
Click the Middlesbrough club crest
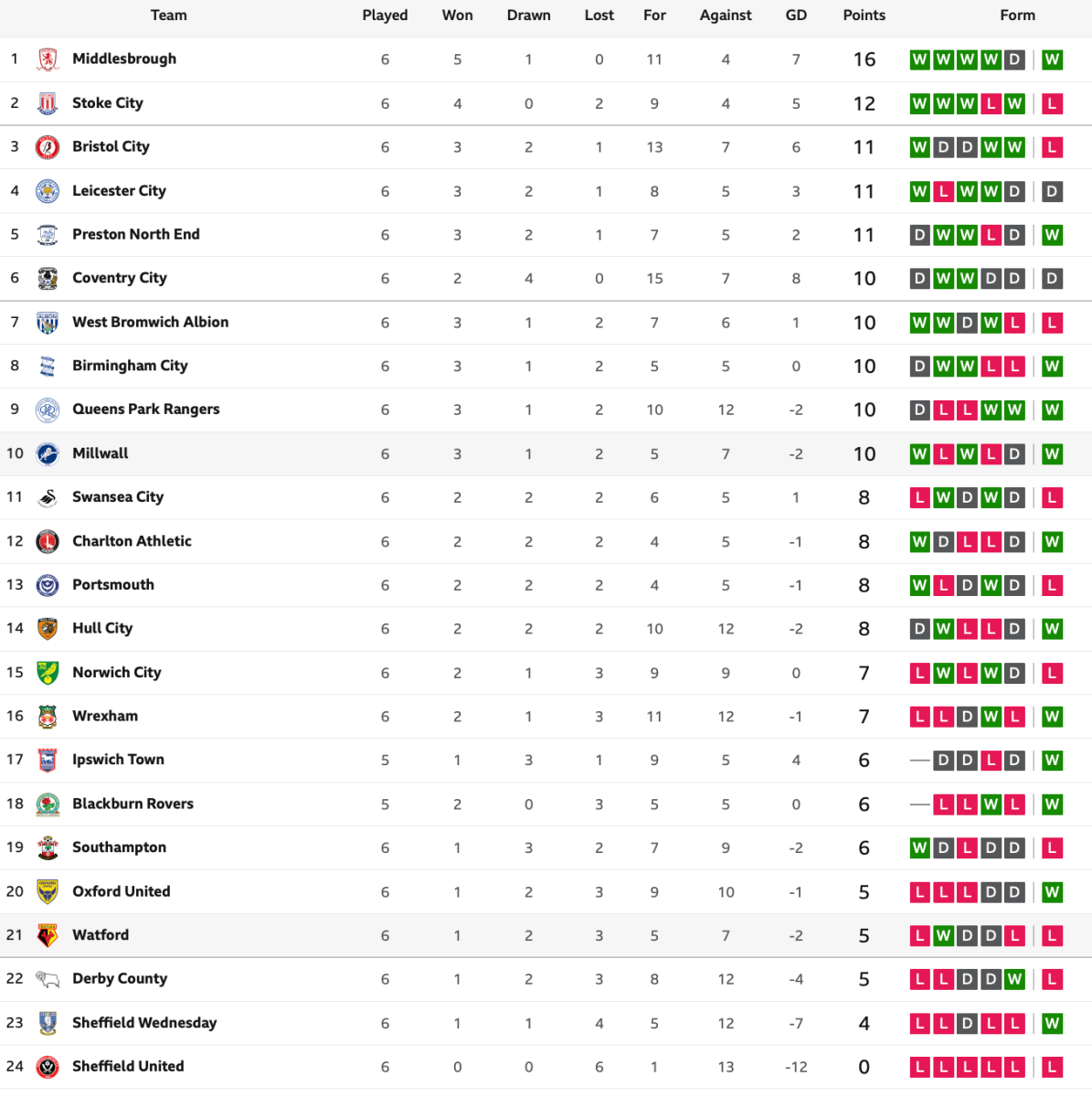(48, 59)
